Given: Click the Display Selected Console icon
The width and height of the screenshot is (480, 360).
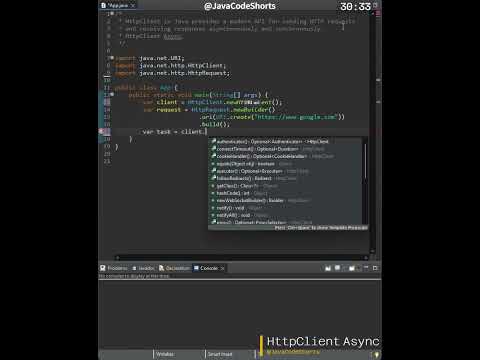Looking at the screenshot, I should pos(337,268).
